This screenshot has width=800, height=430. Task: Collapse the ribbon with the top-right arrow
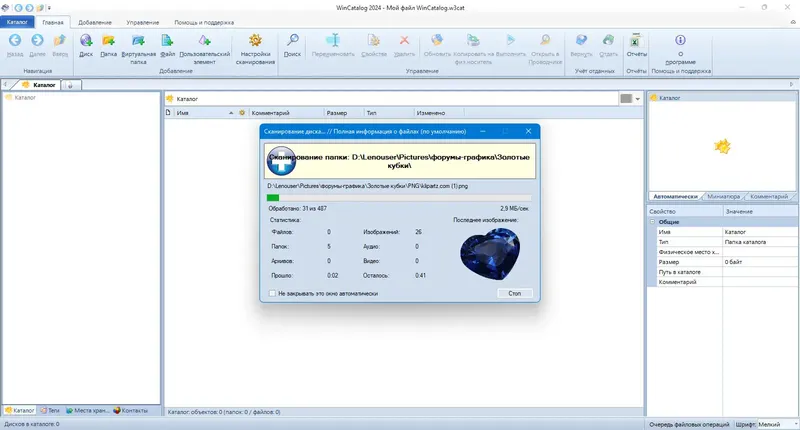click(x=793, y=22)
